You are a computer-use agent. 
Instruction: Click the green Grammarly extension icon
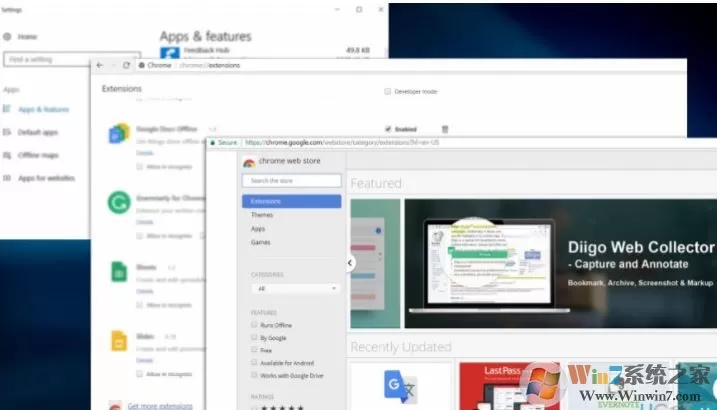coord(119,202)
